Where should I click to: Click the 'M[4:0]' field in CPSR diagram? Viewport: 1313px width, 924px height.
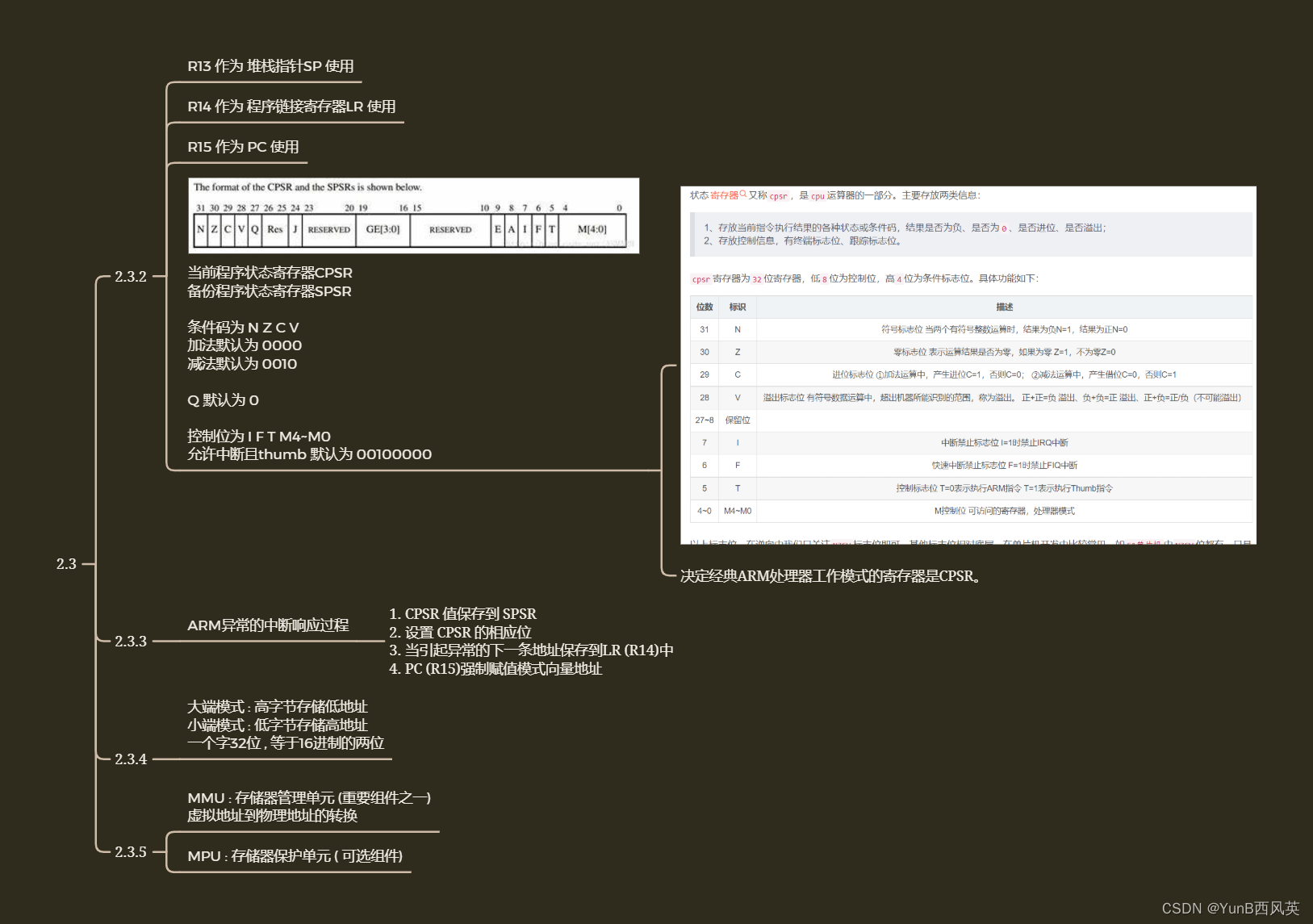tap(592, 229)
